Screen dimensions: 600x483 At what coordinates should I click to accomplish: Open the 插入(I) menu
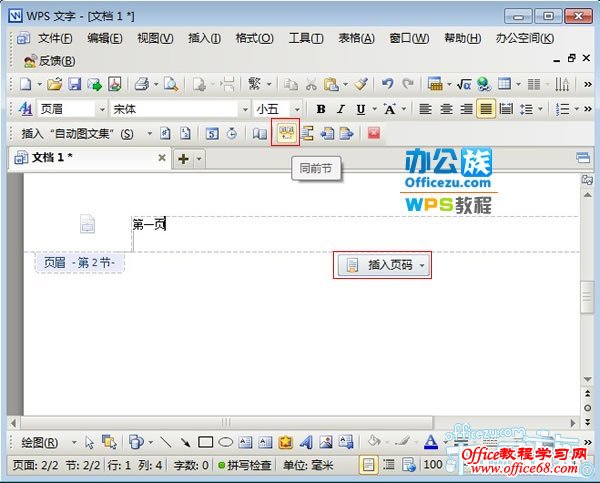pos(205,38)
